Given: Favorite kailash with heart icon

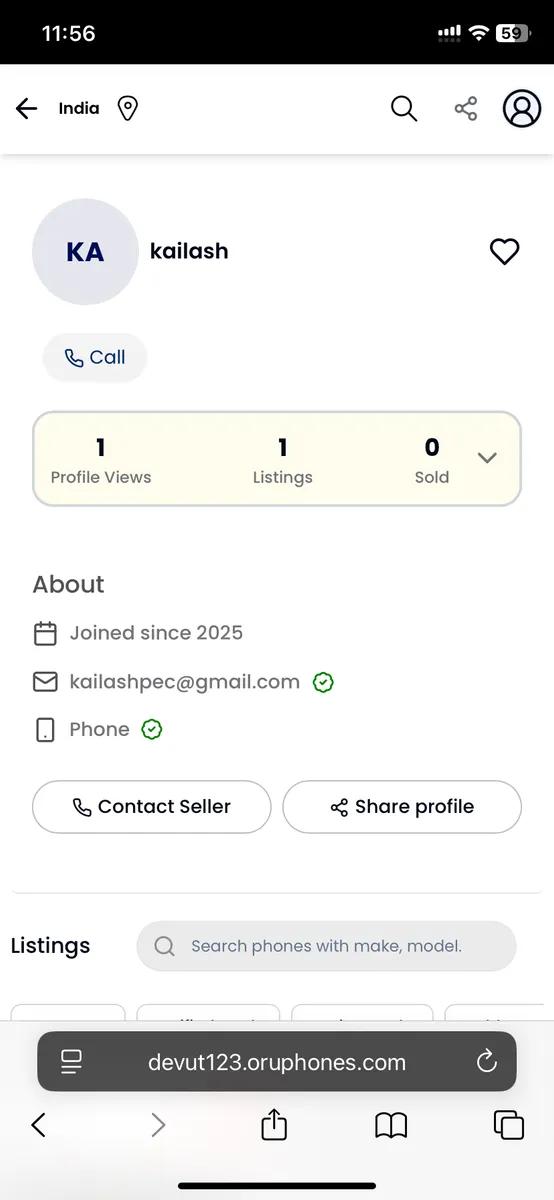Looking at the screenshot, I should (504, 251).
